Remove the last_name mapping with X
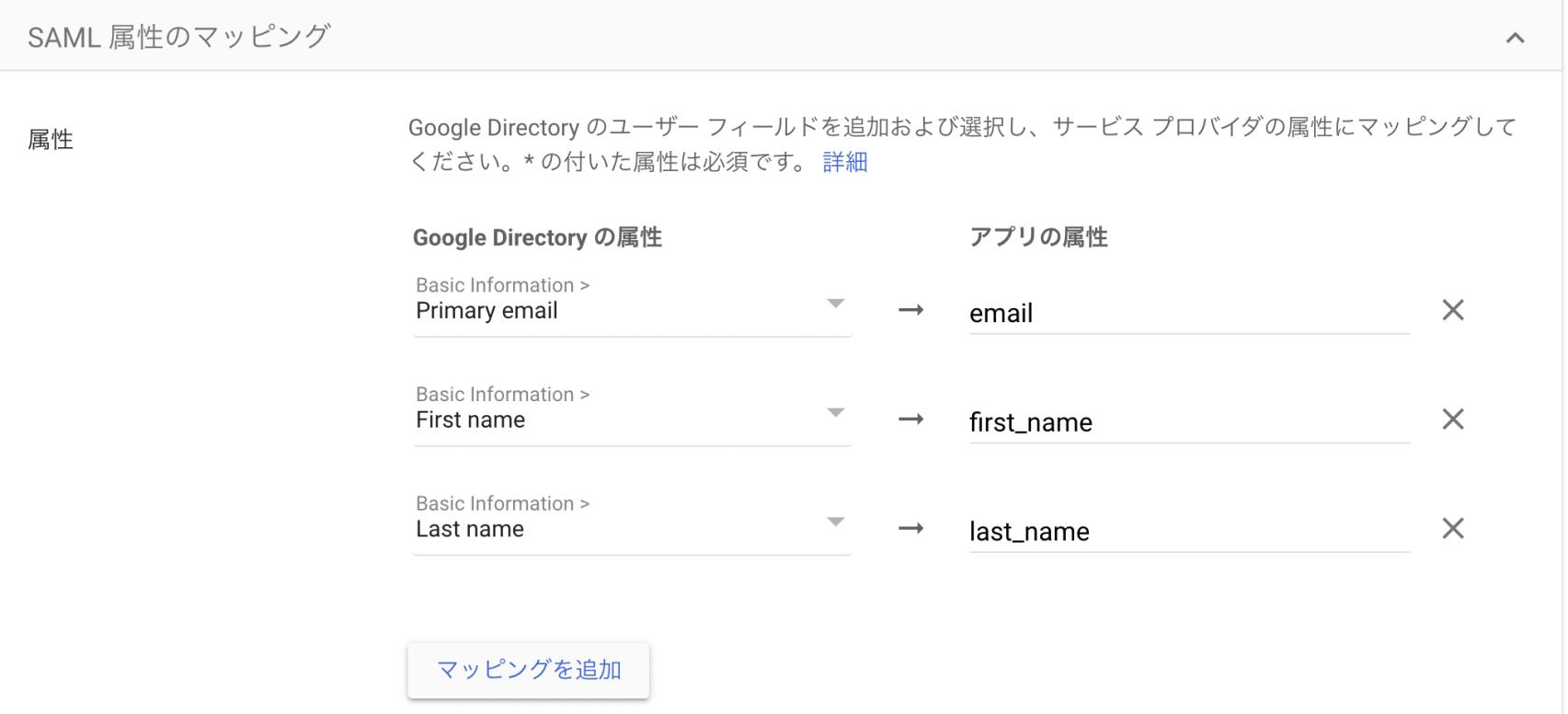This screenshot has width=1568, height=714. 1453,528
